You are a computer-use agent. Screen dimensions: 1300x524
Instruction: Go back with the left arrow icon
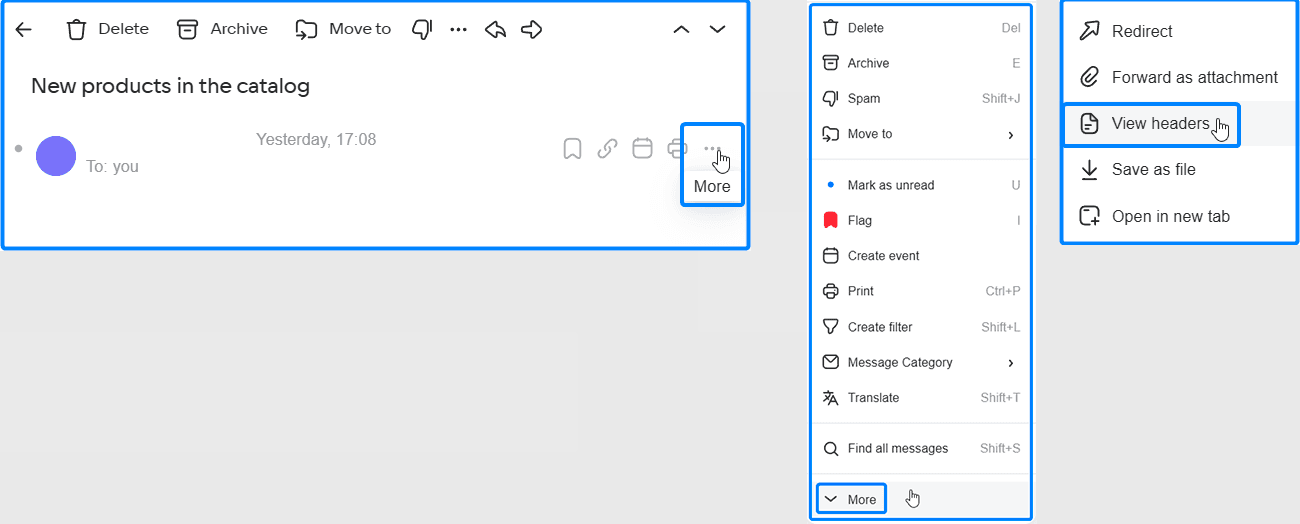tap(24, 29)
